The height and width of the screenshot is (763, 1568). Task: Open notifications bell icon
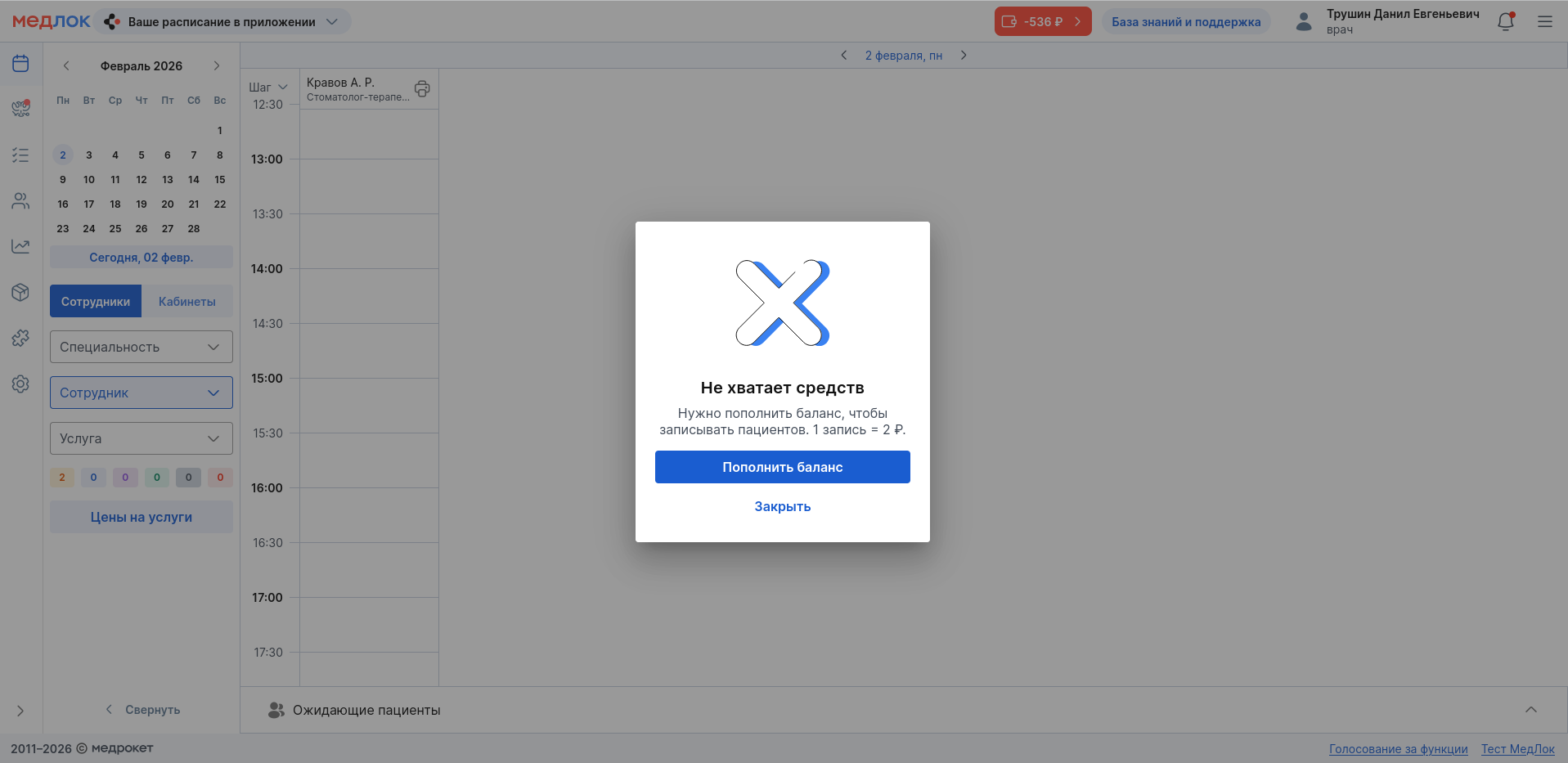tap(1505, 22)
